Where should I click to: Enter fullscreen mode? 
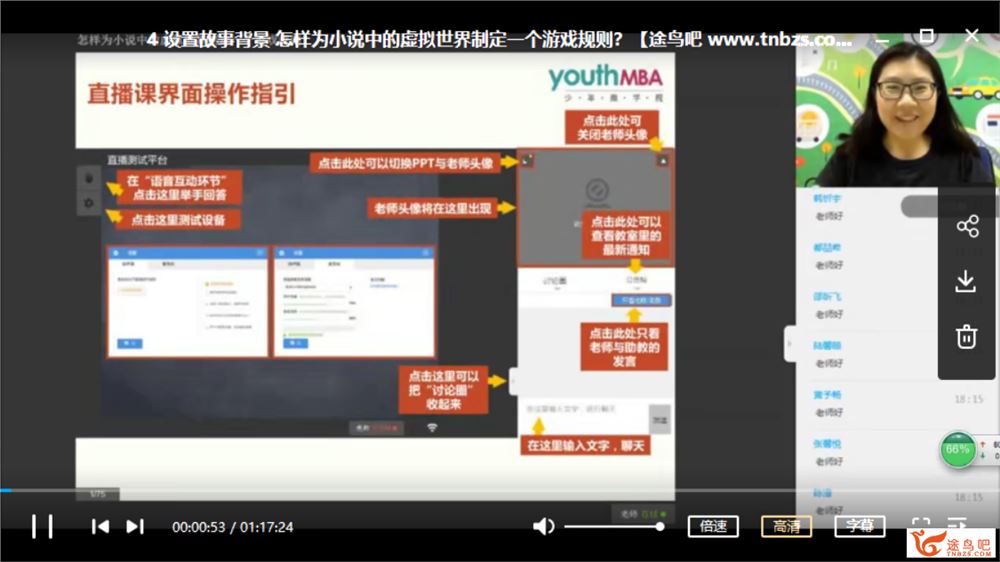tap(920, 524)
